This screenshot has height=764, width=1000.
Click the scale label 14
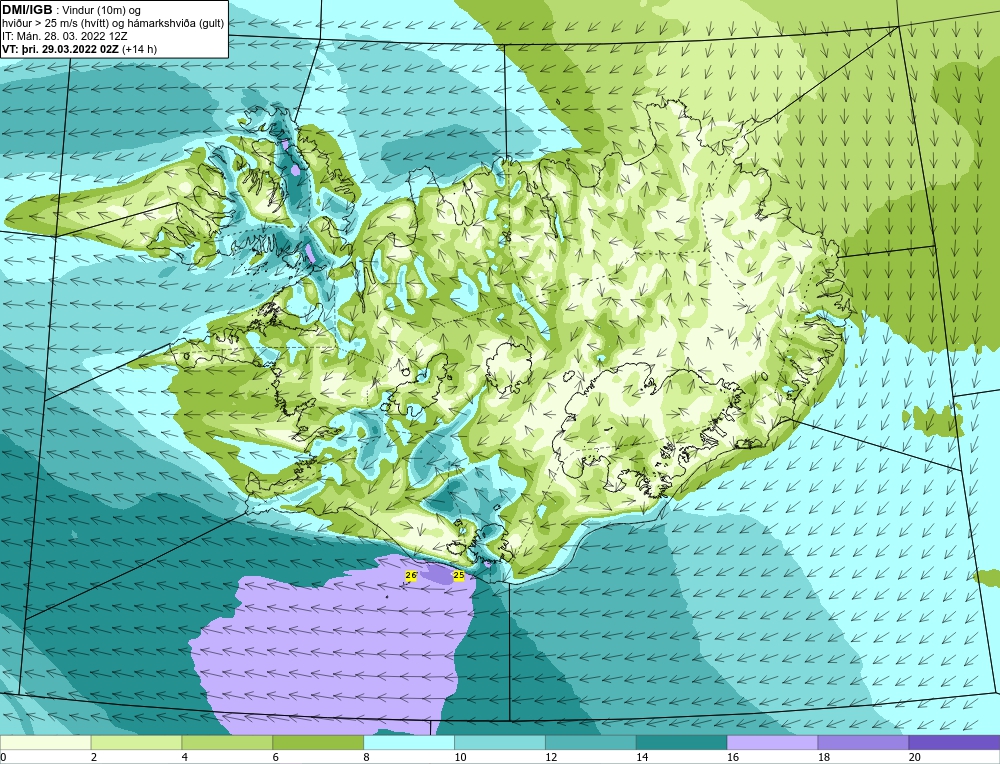click(x=642, y=757)
